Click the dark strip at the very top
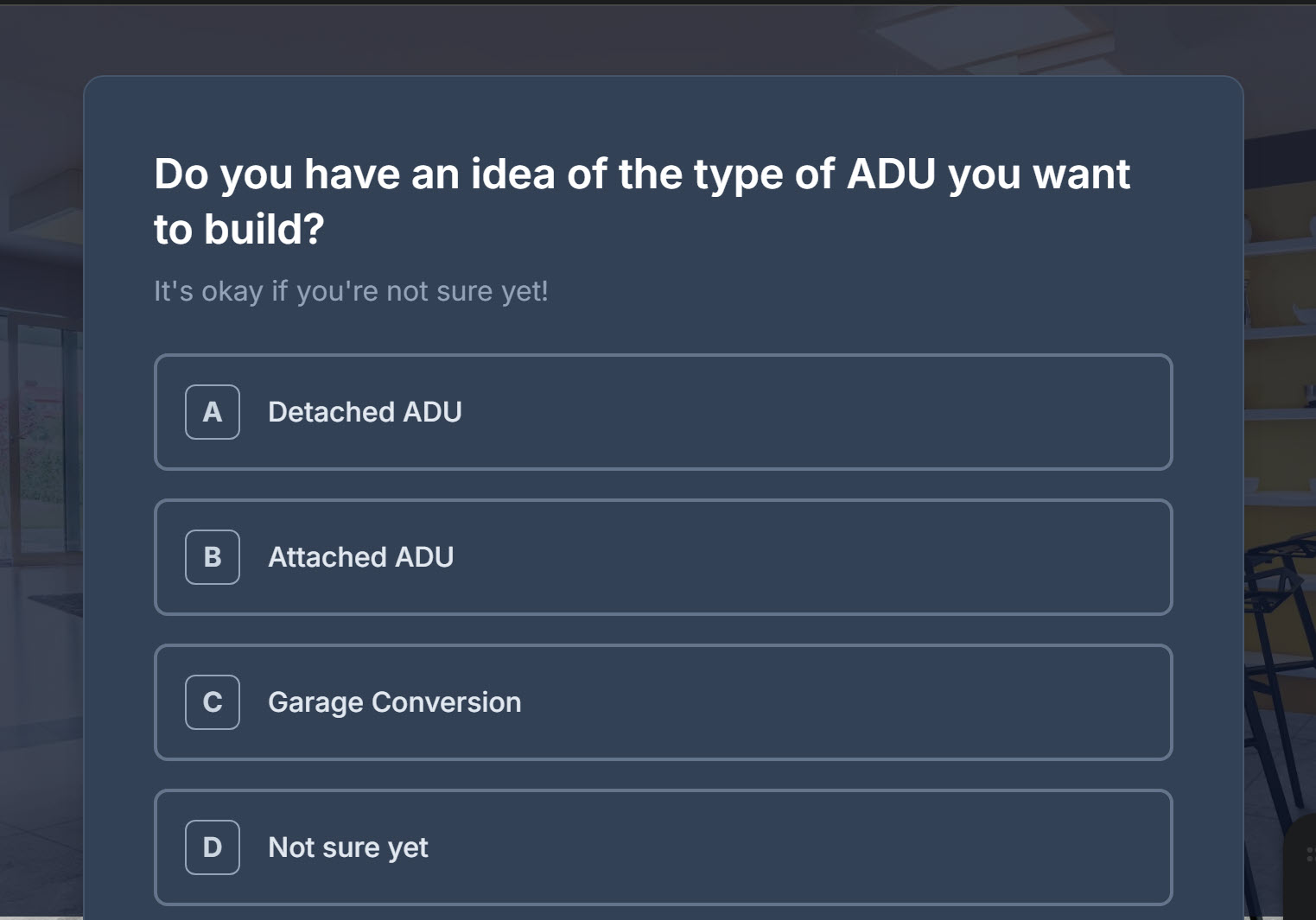The height and width of the screenshot is (920, 1316). coord(657,2)
